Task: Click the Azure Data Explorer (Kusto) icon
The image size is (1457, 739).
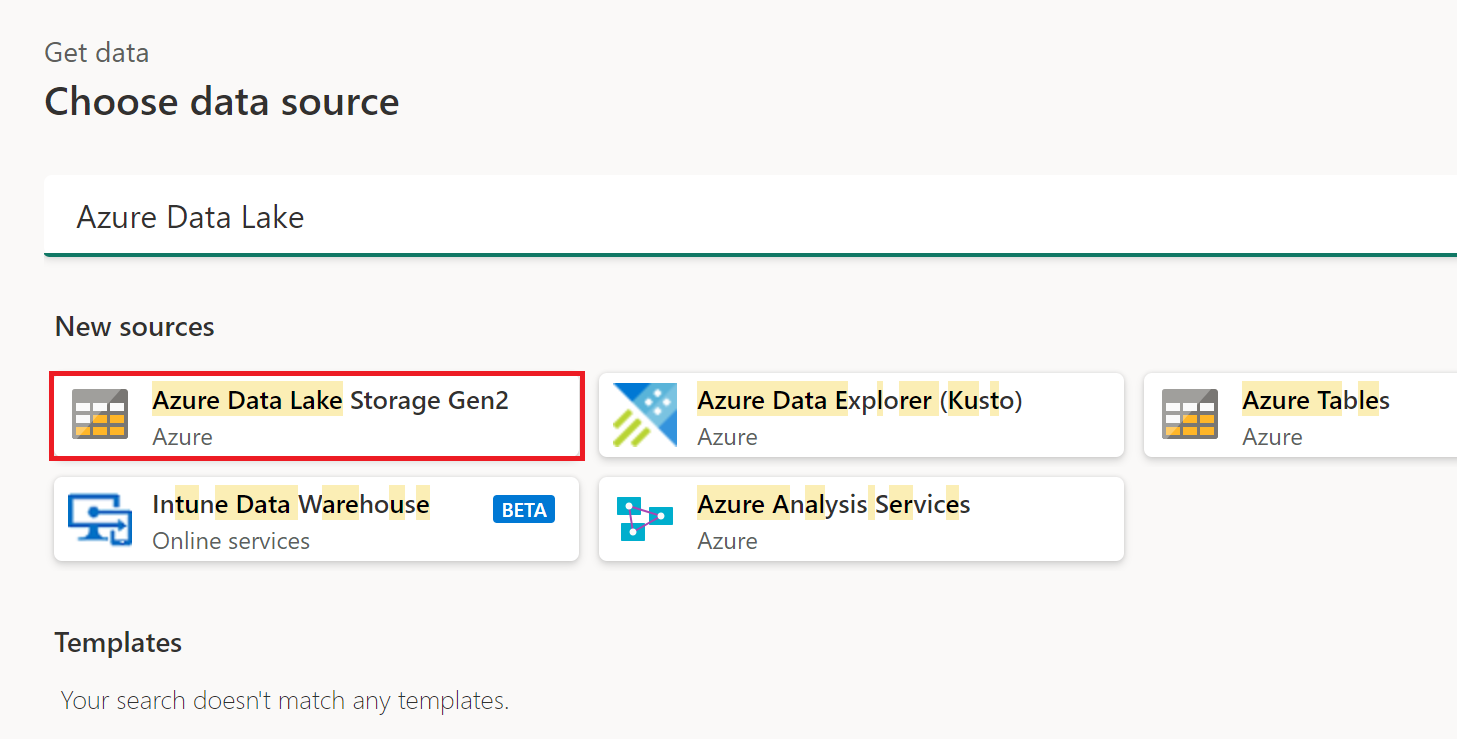Action: [x=644, y=415]
